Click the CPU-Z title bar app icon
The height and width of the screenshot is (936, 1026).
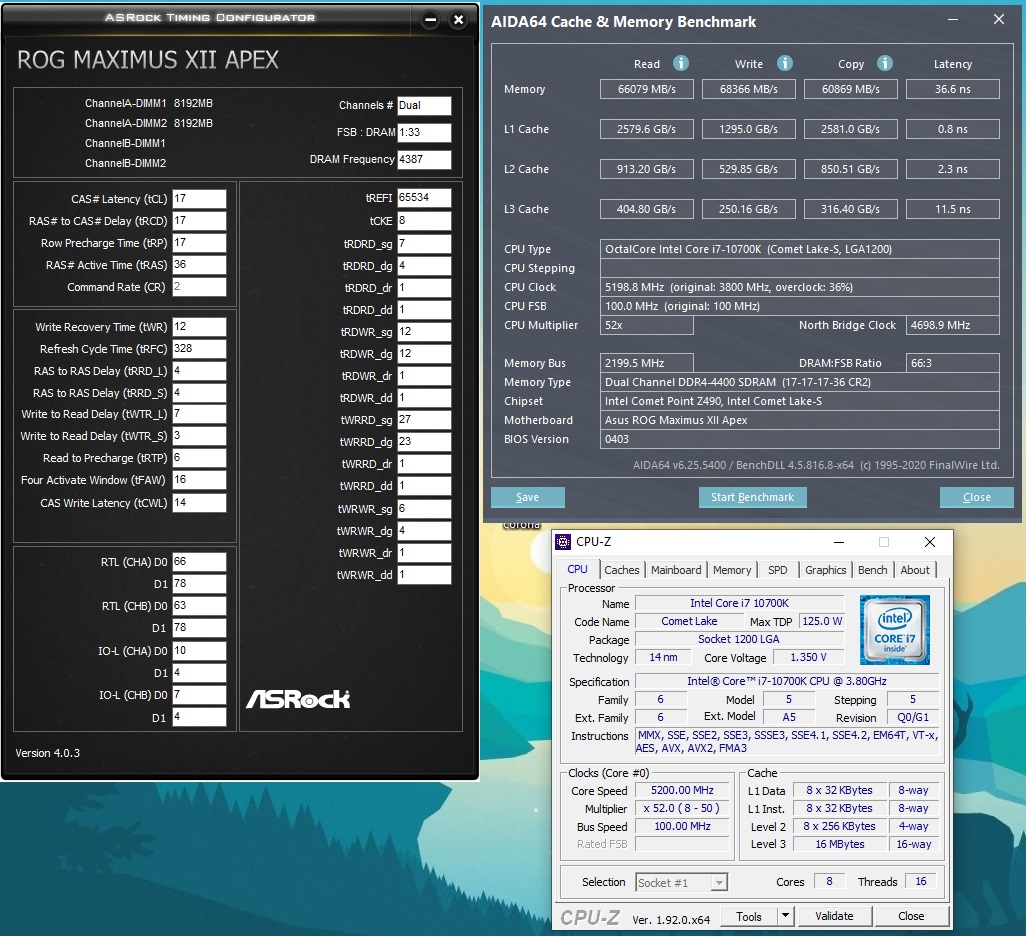[x=564, y=542]
